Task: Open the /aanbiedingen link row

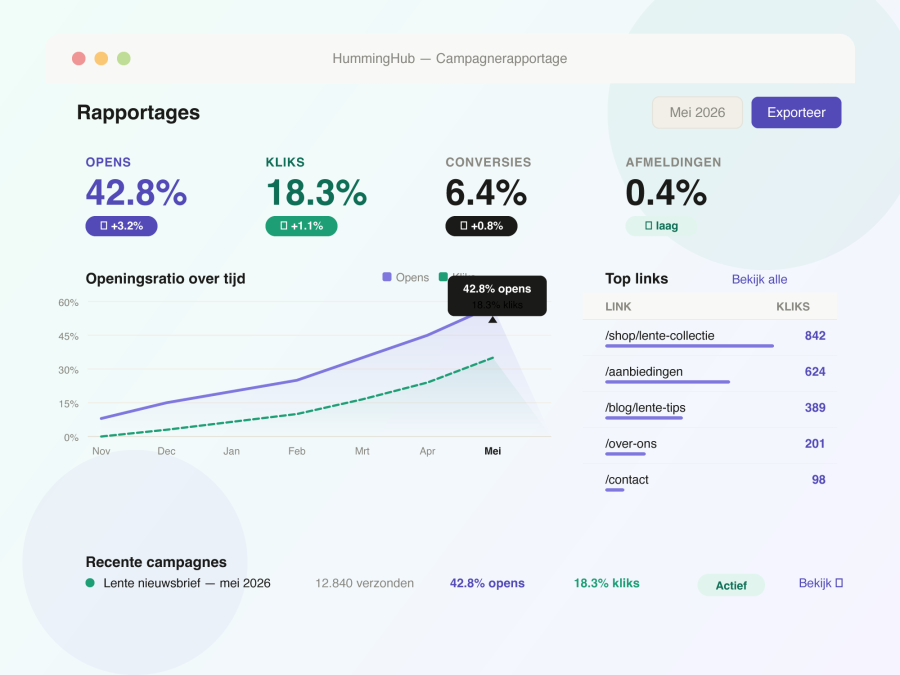Action: (709, 374)
